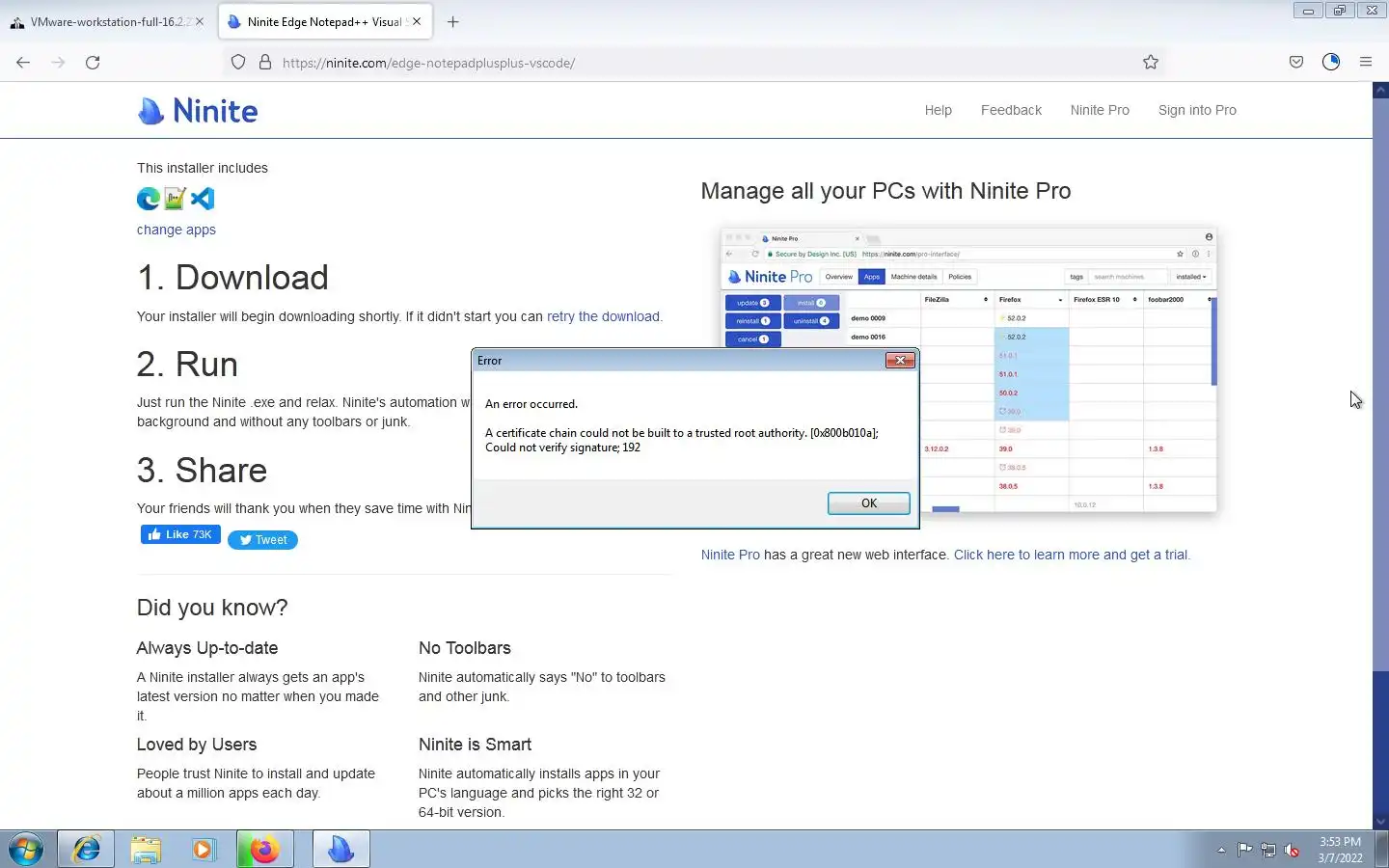
Task: Click the Ninite logo in the page header
Action: pyautogui.click(x=198, y=111)
